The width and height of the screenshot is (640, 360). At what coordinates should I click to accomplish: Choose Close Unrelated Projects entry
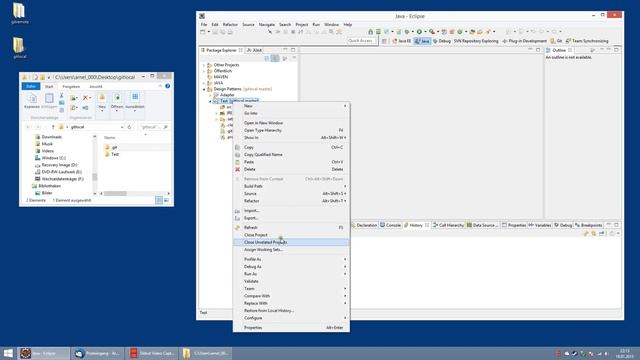pyautogui.click(x=291, y=242)
